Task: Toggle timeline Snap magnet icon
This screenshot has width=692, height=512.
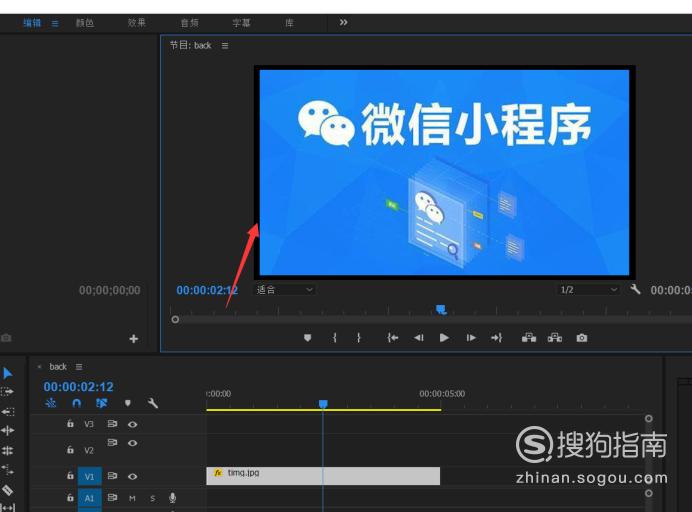Action: (76, 403)
